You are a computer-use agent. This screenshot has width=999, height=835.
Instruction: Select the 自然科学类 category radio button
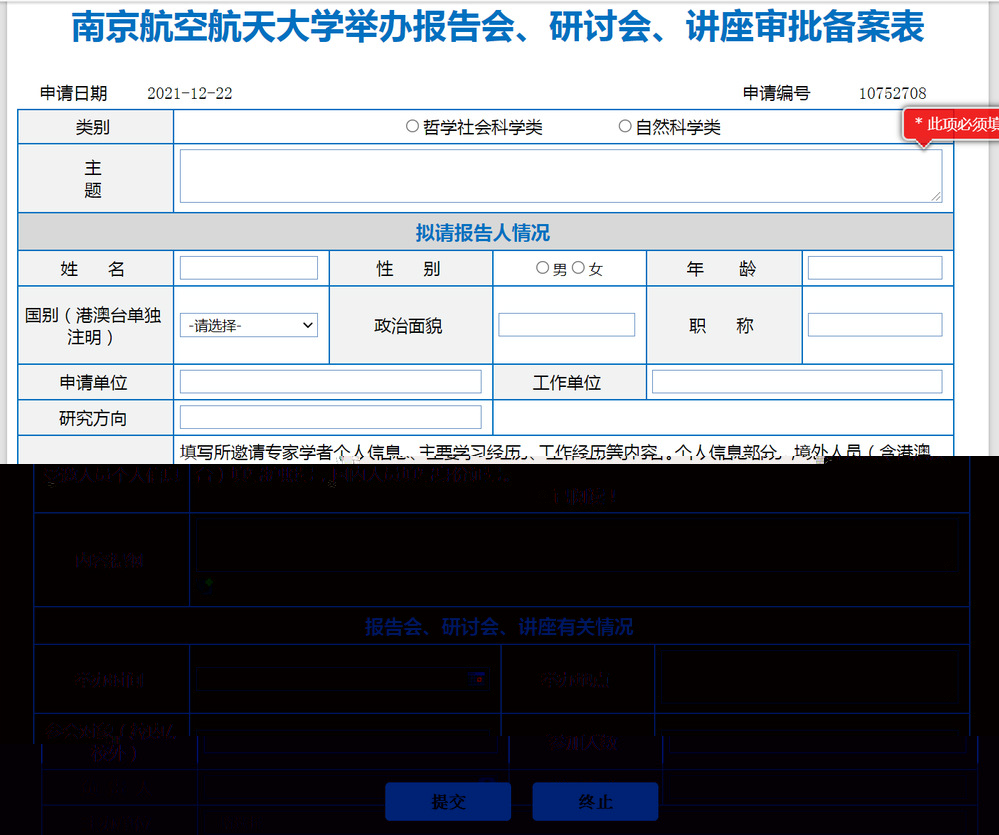pyautogui.click(x=625, y=126)
